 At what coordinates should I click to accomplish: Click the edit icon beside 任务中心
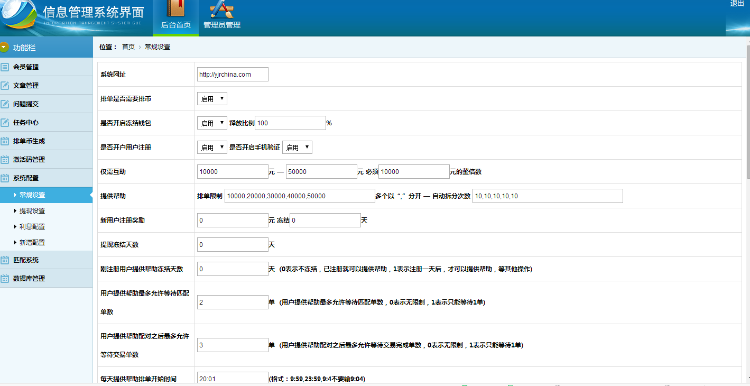[5, 122]
